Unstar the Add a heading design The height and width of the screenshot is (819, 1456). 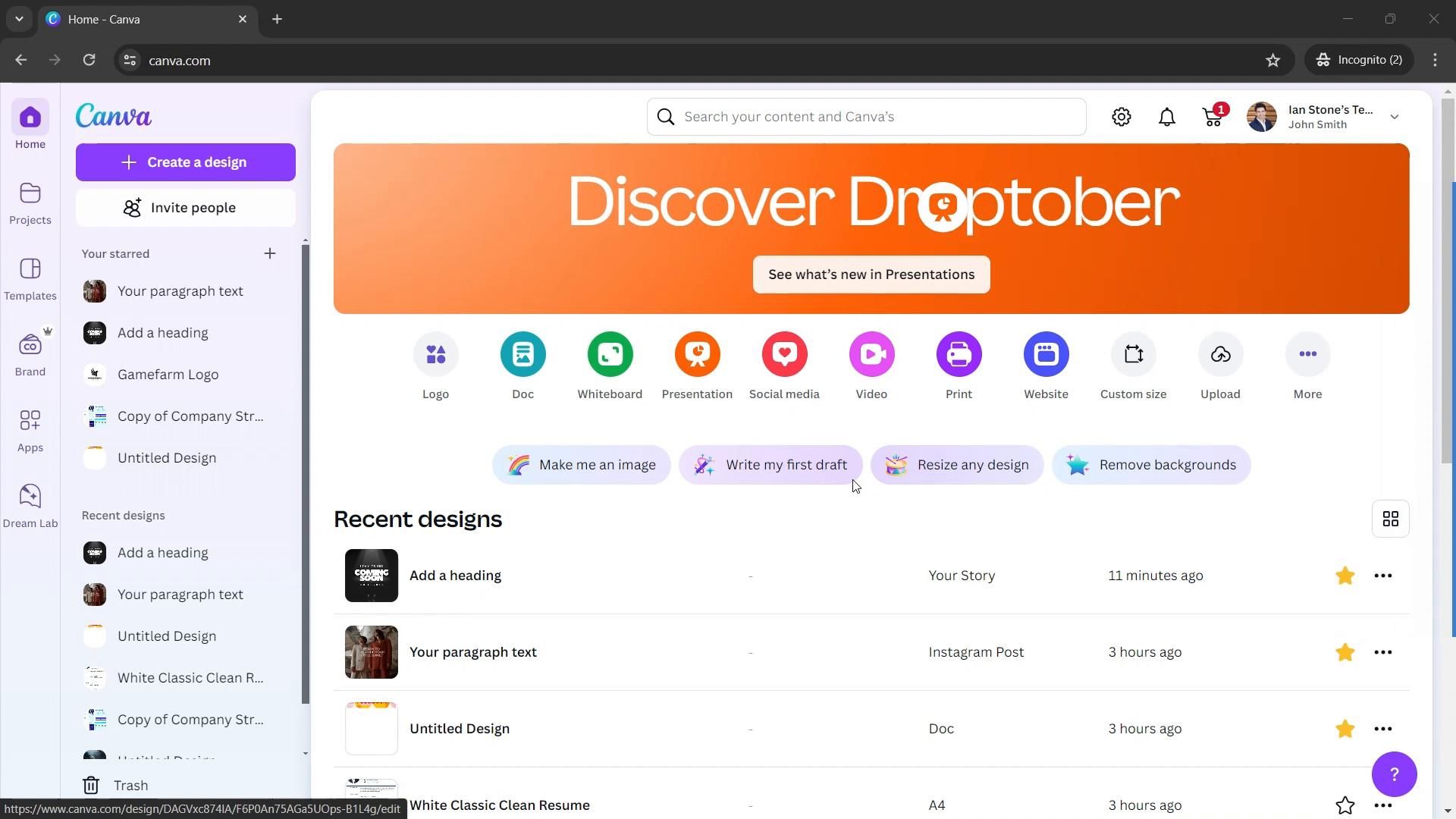[1345, 576]
